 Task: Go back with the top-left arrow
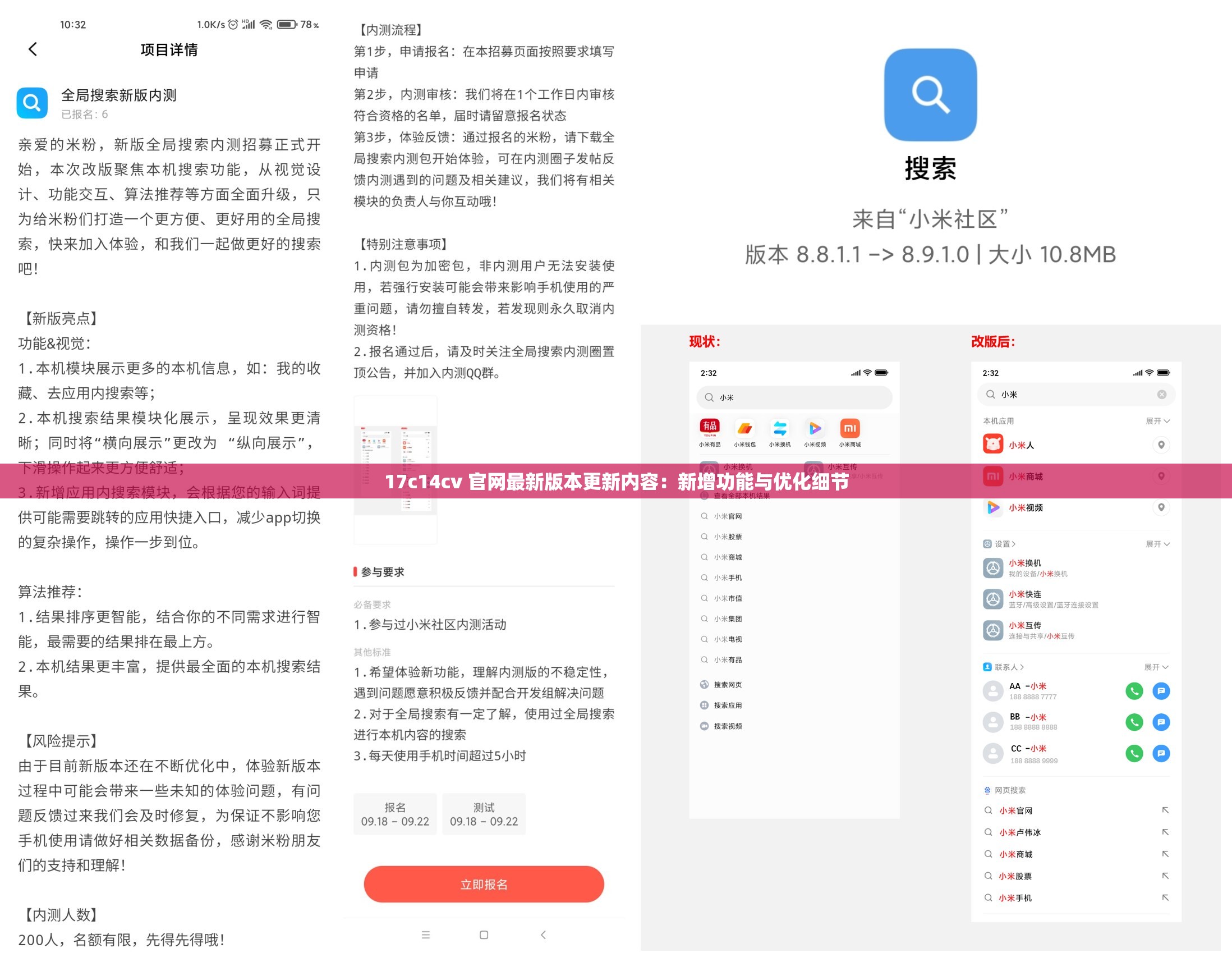coord(33,49)
